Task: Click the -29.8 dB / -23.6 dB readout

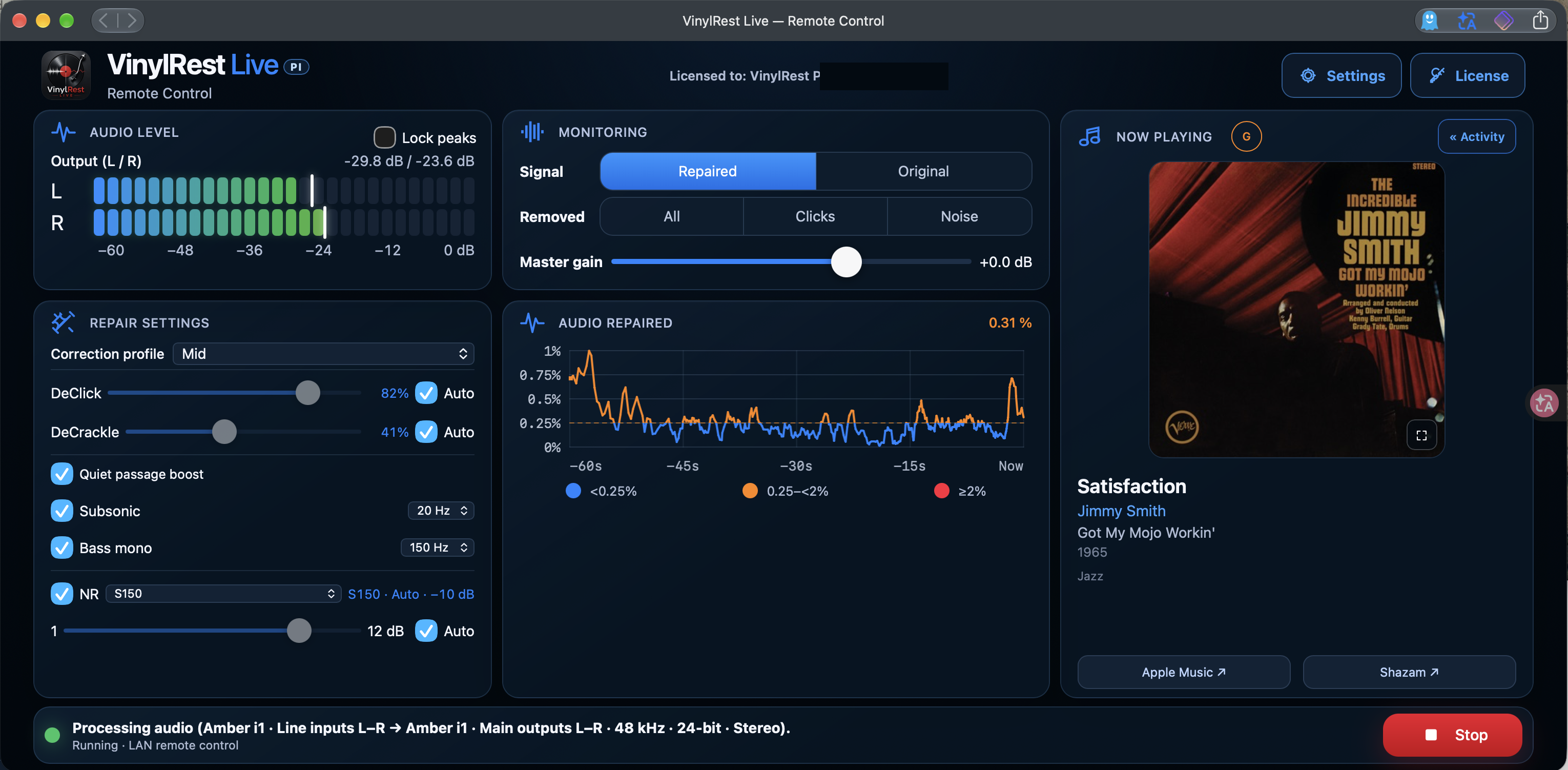Action: [409, 161]
